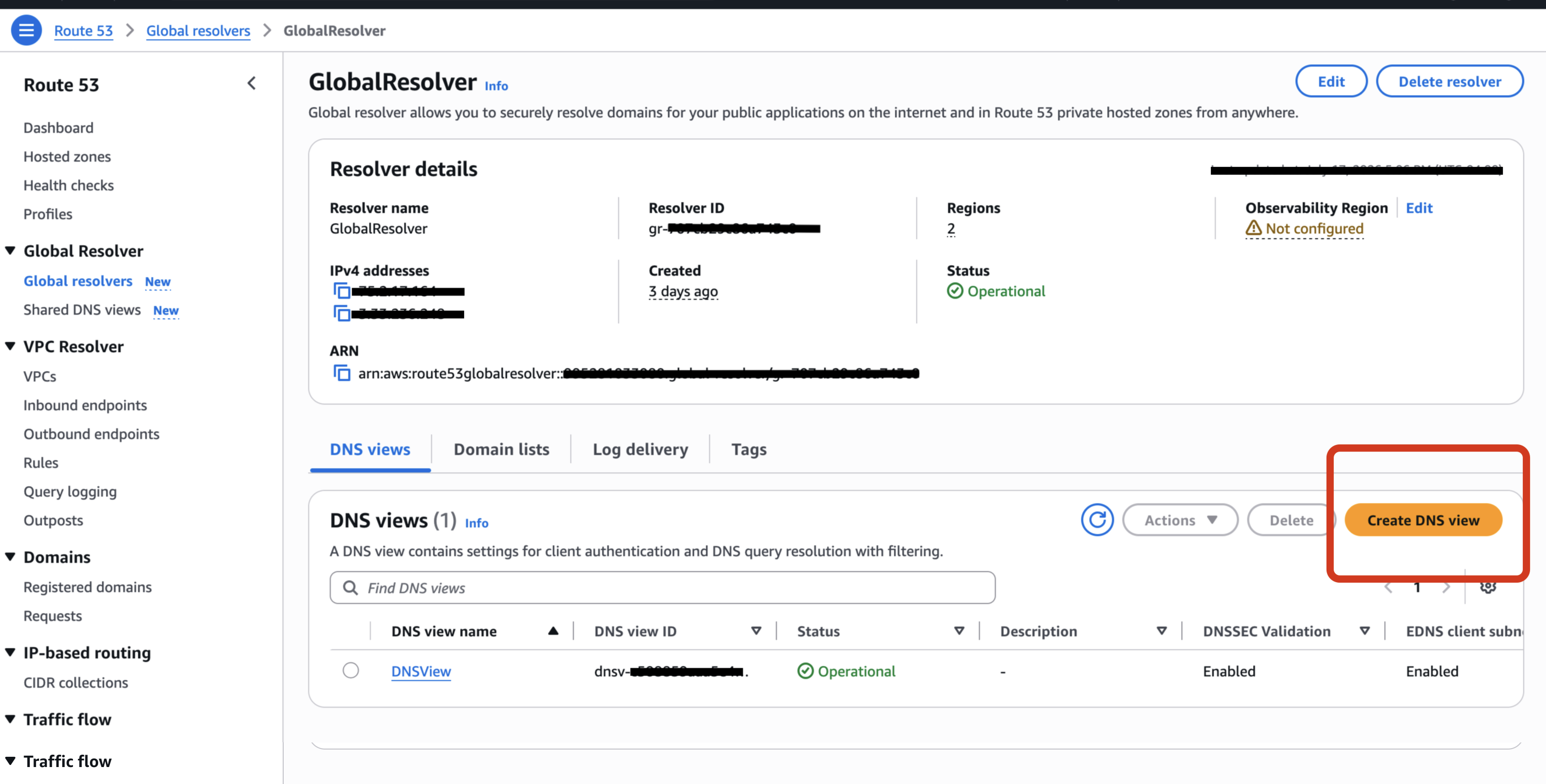The image size is (1546, 784).
Task: Click the Operational status icon in Resolver details
Action: point(955,291)
